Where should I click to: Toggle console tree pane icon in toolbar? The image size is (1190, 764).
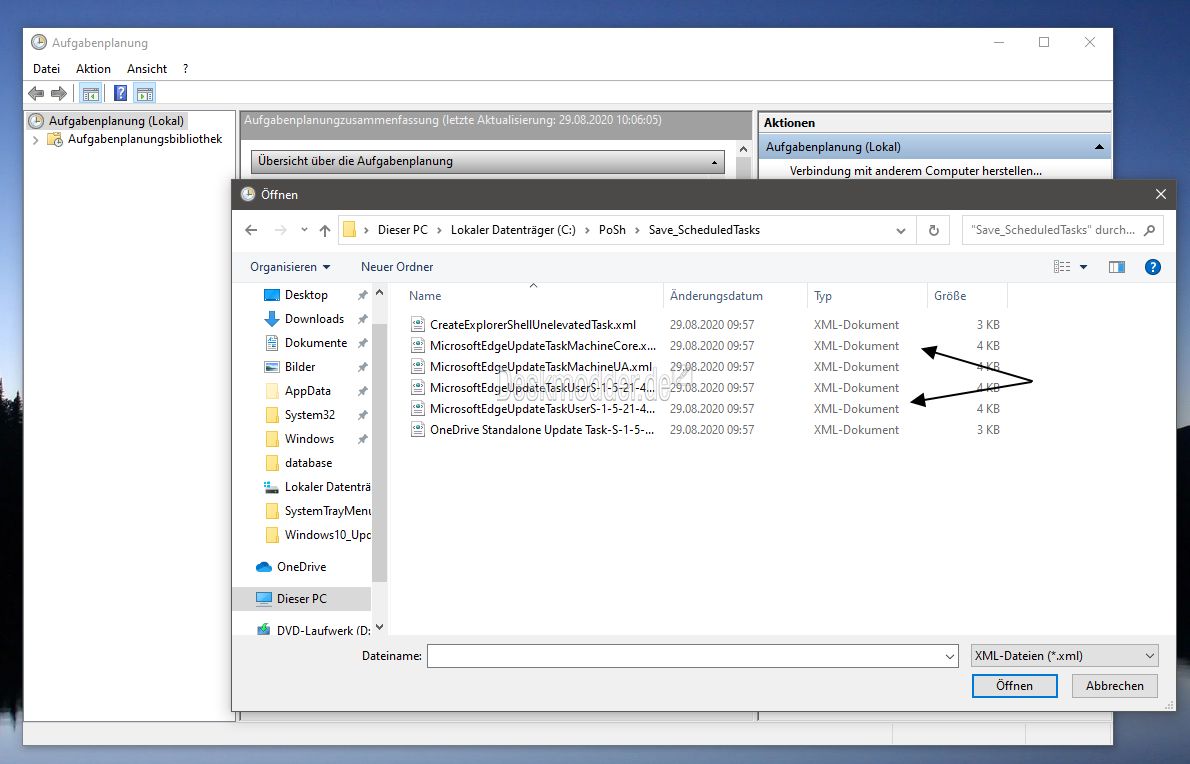[90, 94]
